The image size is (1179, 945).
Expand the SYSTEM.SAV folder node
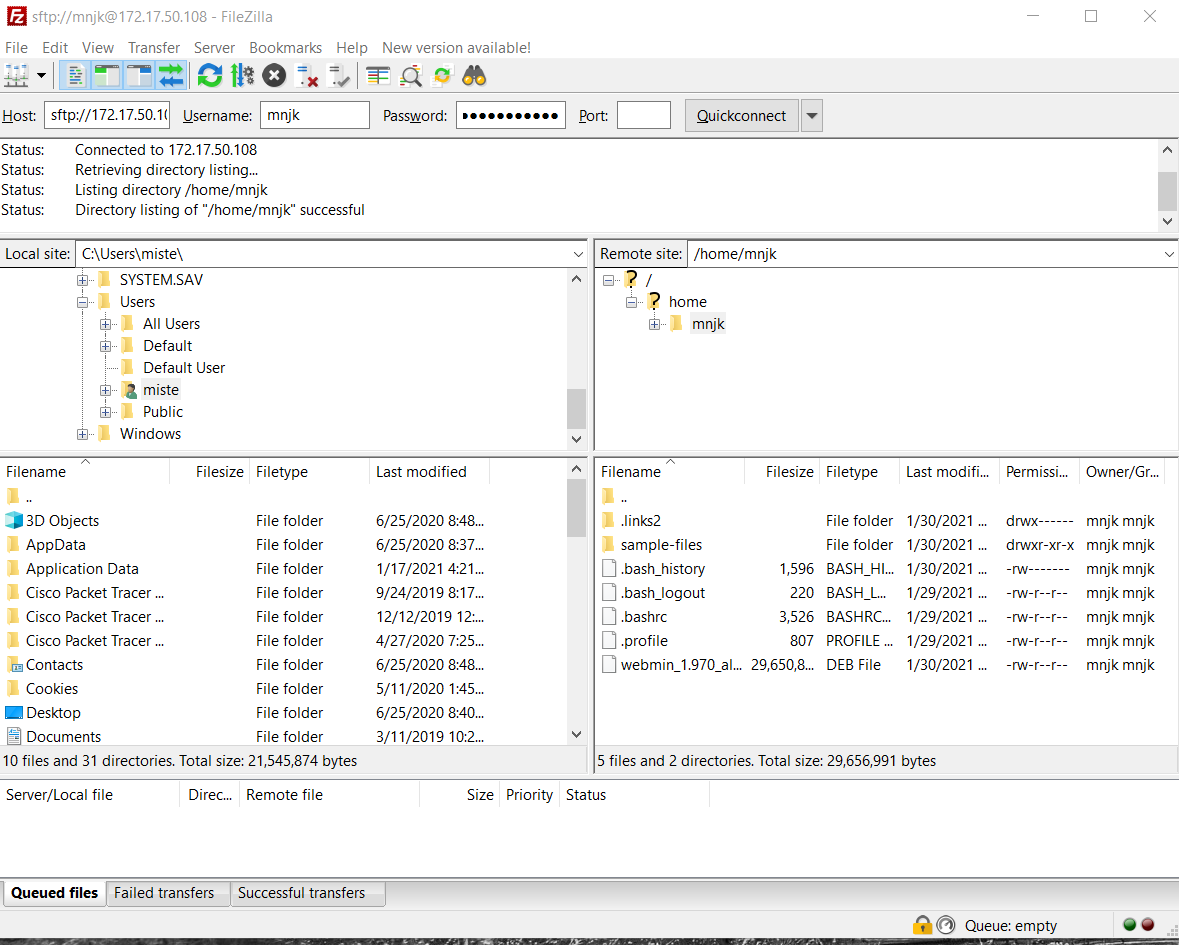82,280
